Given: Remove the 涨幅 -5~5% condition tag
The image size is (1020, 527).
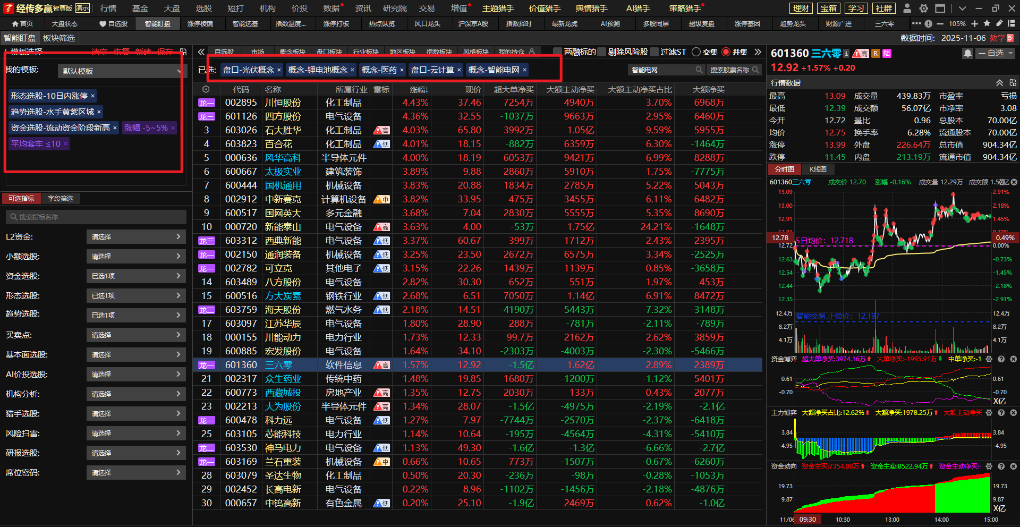Looking at the screenshot, I should click(x=171, y=128).
